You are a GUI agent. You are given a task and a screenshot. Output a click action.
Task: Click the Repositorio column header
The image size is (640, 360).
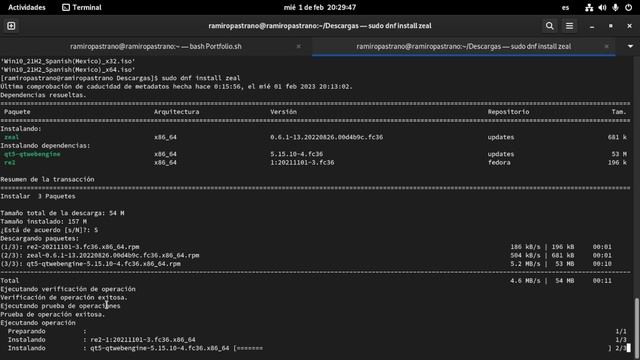pos(508,112)
